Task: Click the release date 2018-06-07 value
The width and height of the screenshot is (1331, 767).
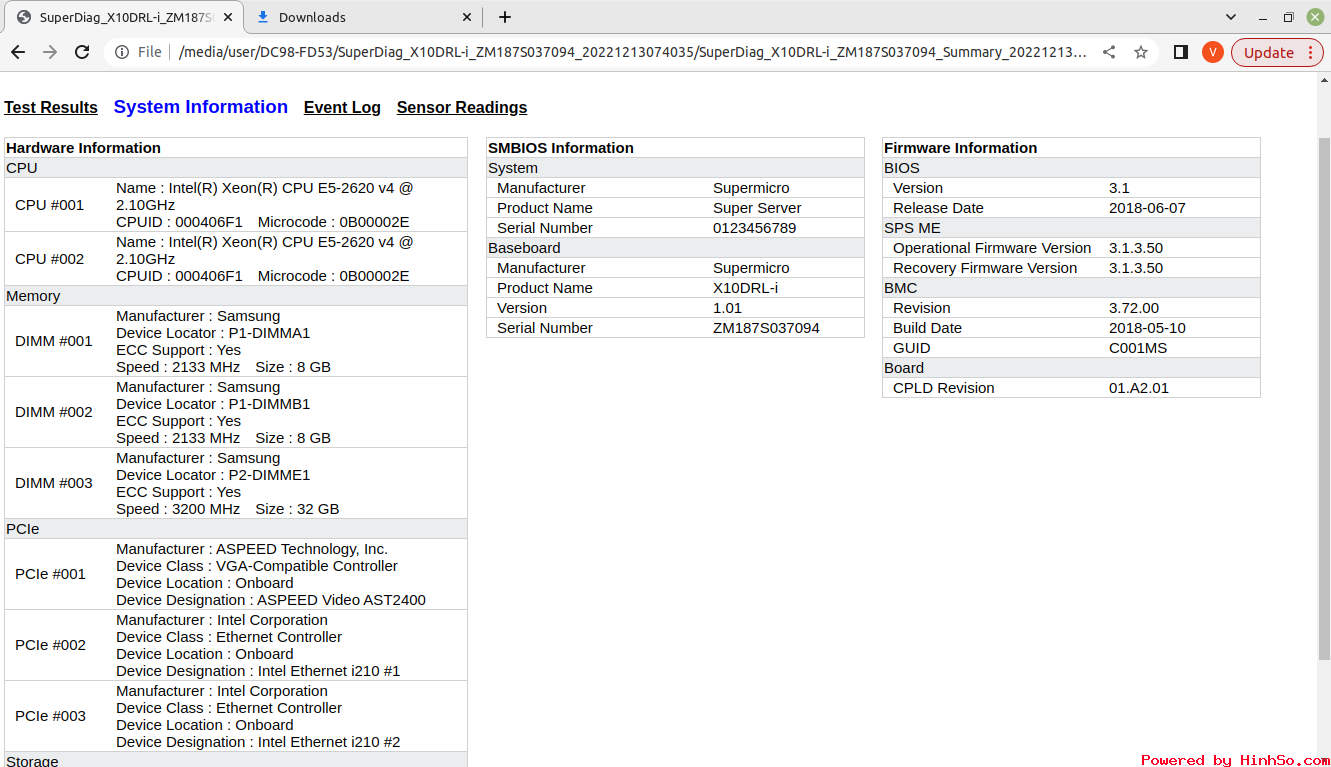Action: [1147, 208]
